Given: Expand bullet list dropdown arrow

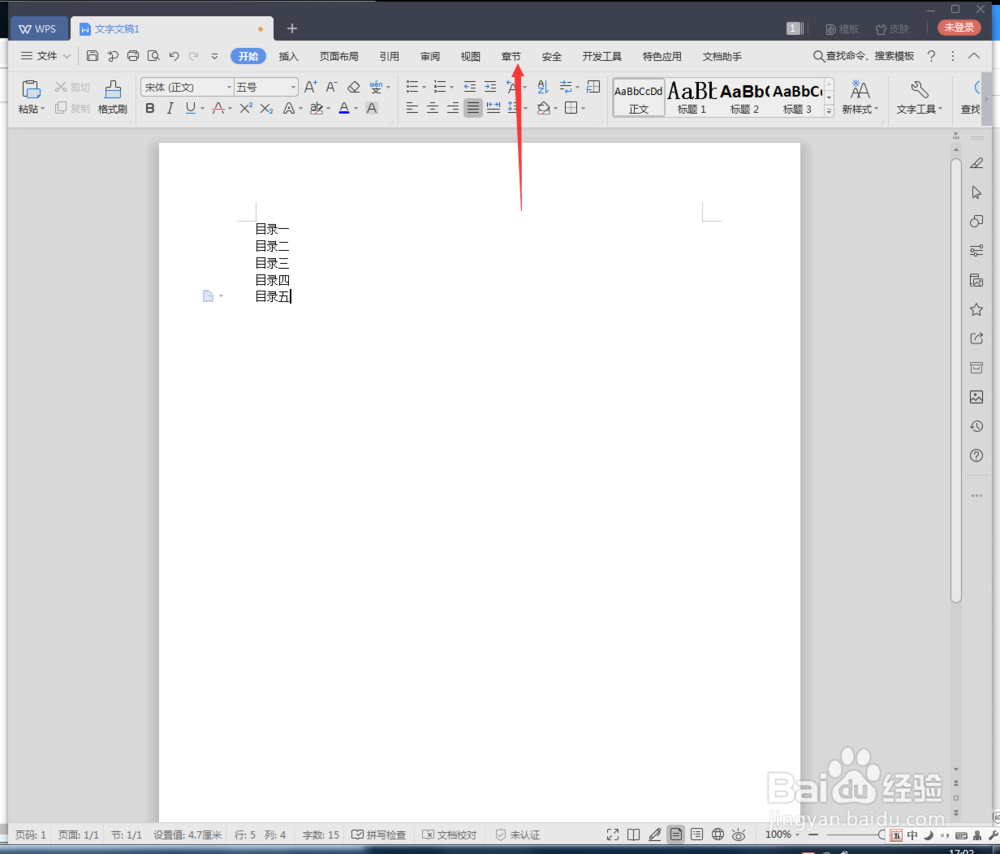Looking at the screenshot, I should tap(424, 87).
